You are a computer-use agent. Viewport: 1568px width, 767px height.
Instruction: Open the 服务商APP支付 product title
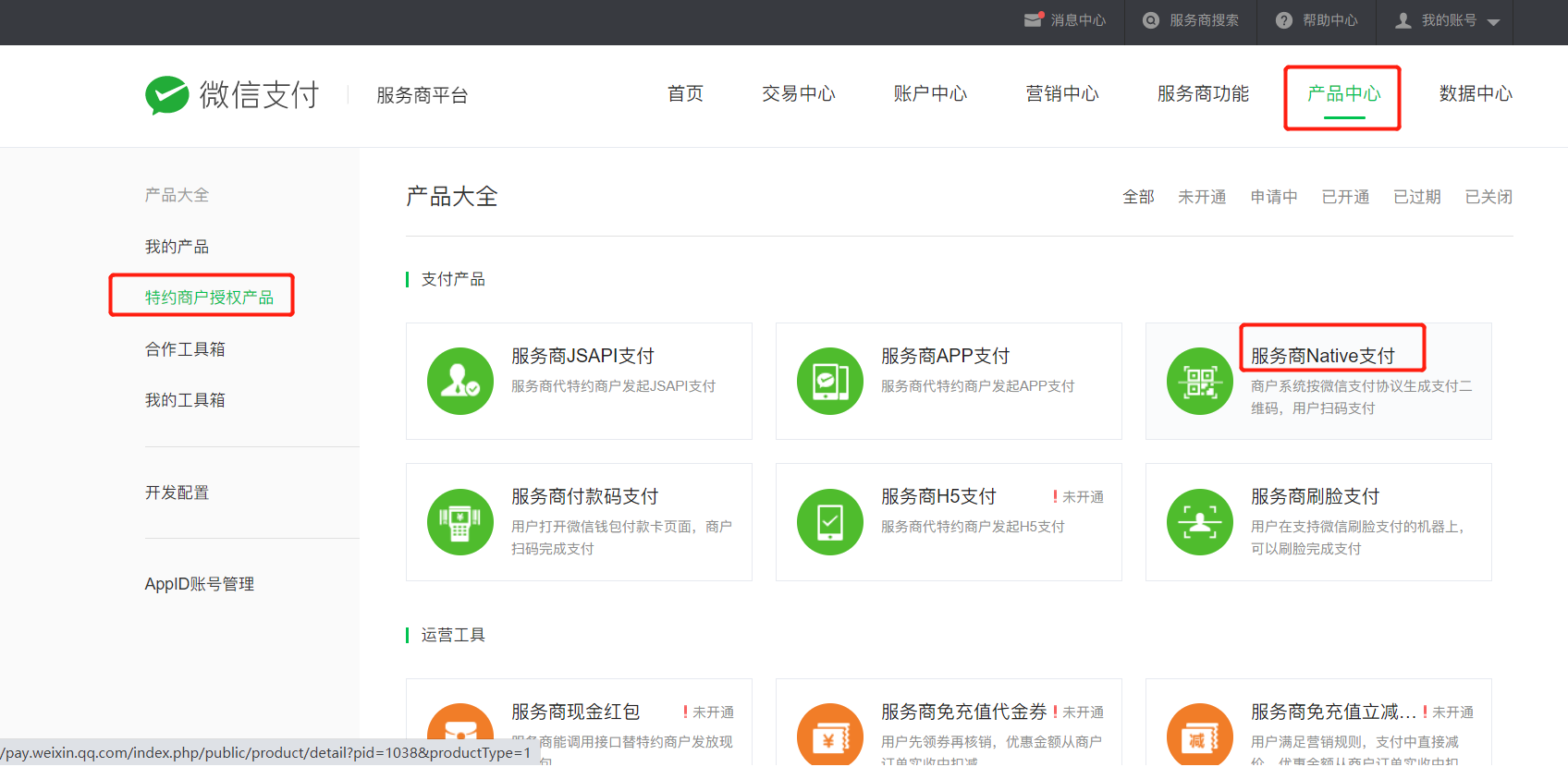coord(945,356)
